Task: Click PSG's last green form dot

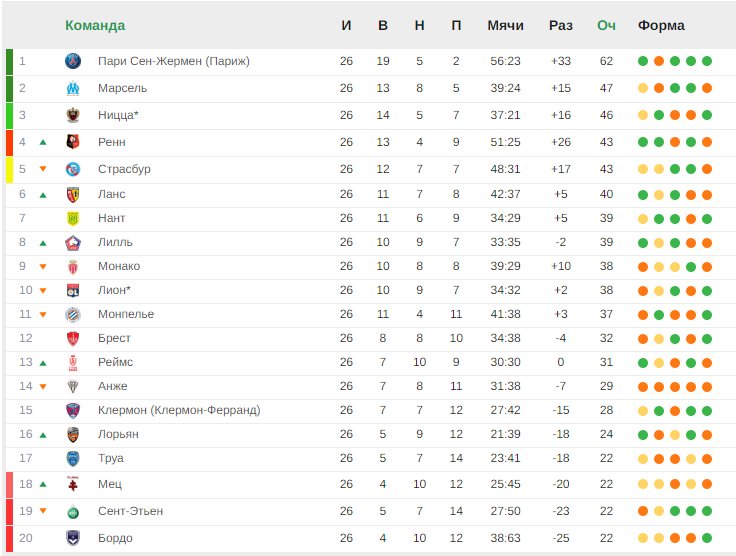Action: (707, 61)
